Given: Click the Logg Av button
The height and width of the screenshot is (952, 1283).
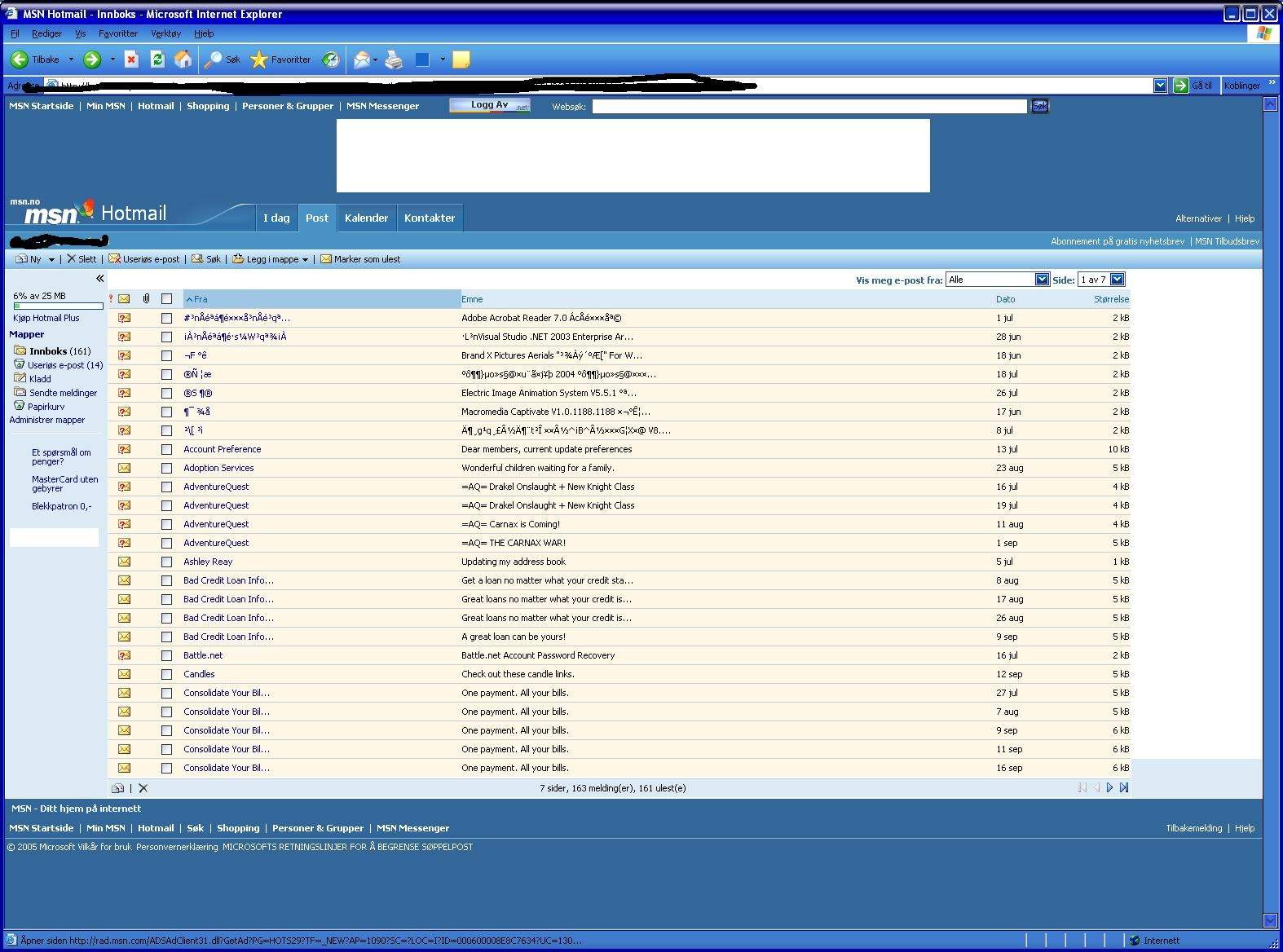Looking at the screenshot, I should click(490, 105).
